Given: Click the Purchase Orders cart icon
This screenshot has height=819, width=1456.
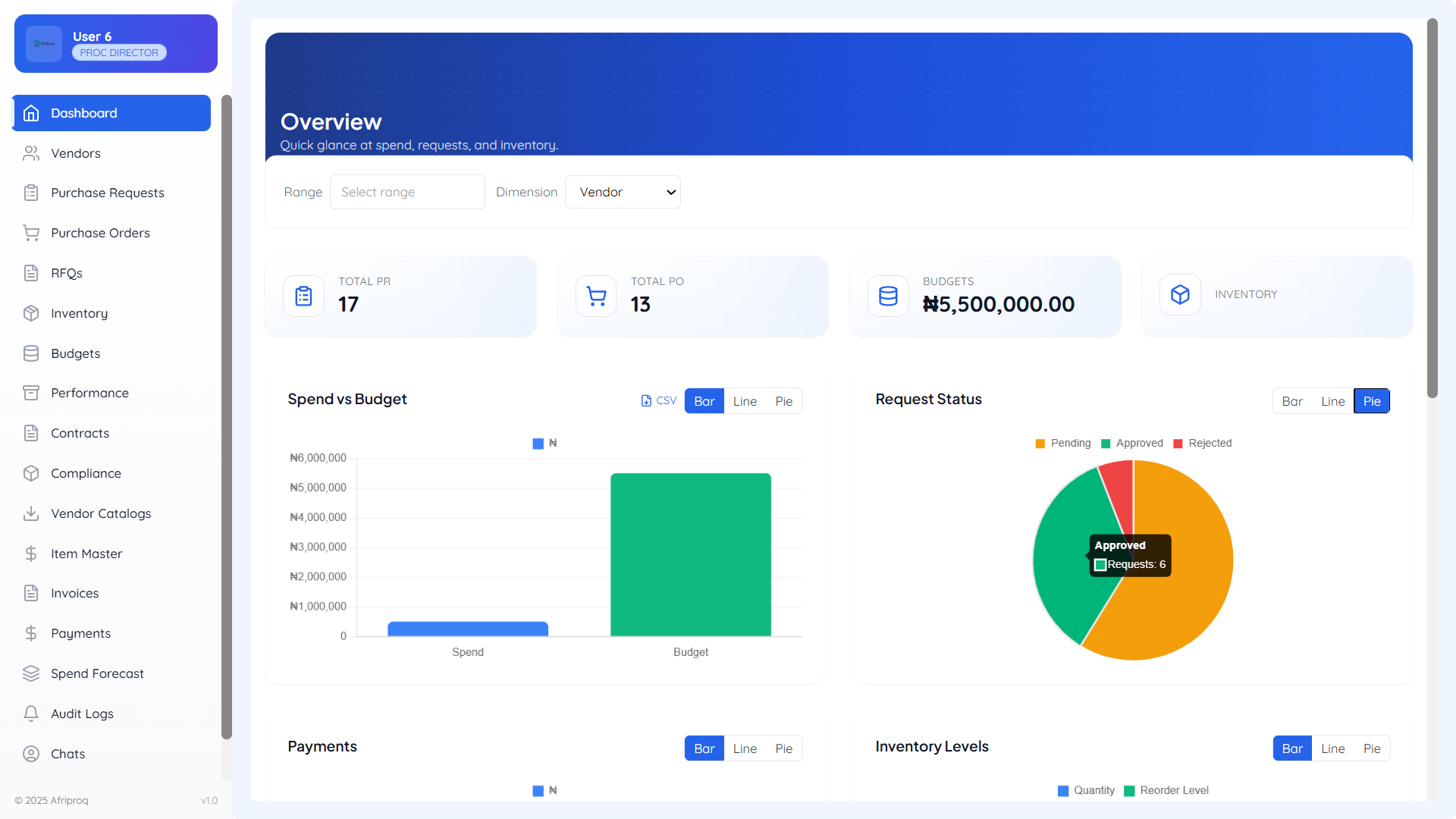Looking at the screenshot, I should tap(31, 233).
